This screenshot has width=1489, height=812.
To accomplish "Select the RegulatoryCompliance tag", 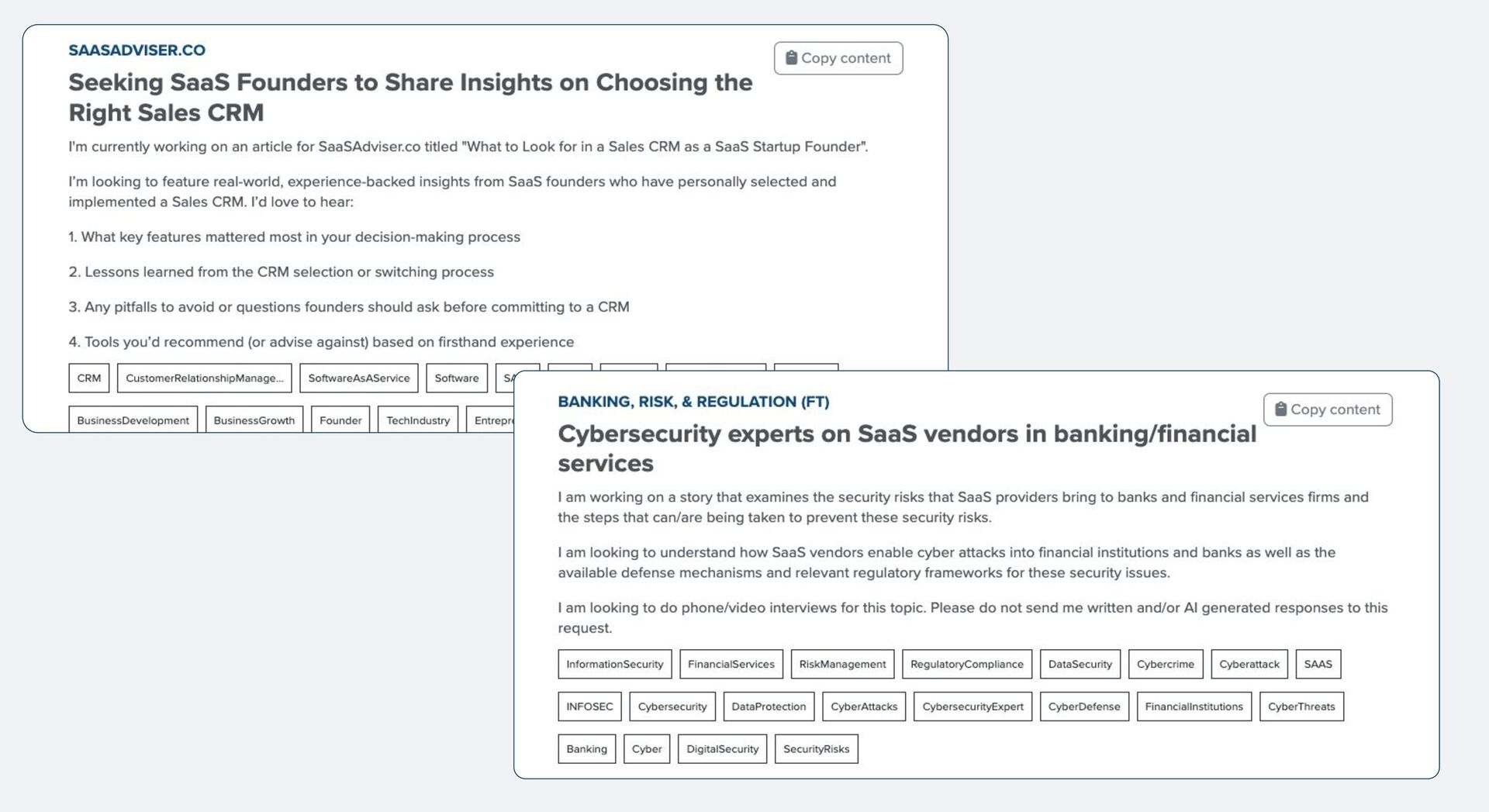I will (966, 665).
